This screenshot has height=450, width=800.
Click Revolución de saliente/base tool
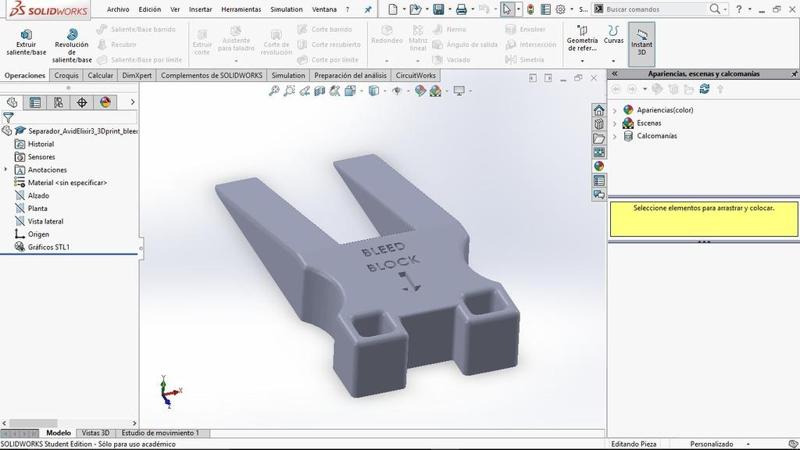coord(71,45)
